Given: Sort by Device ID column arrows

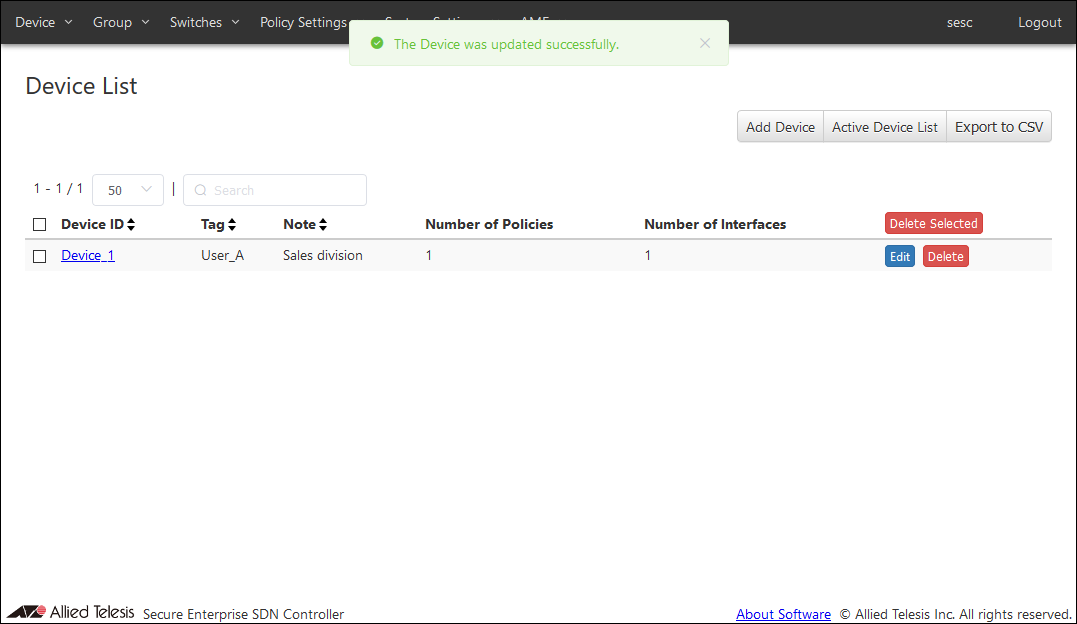Looking at the screenshot, I should coord(131,225).
